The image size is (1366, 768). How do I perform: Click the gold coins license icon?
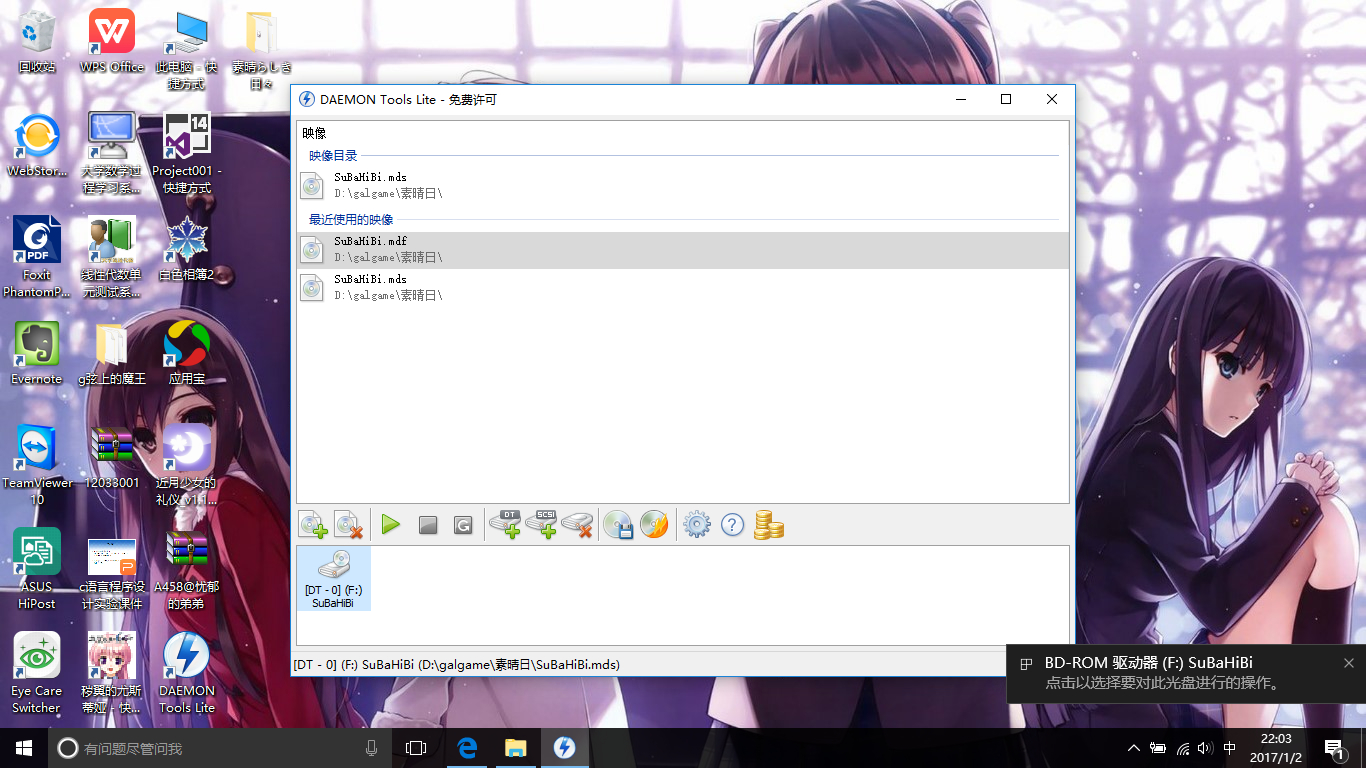pyautogui.click(x=768, y=524)
